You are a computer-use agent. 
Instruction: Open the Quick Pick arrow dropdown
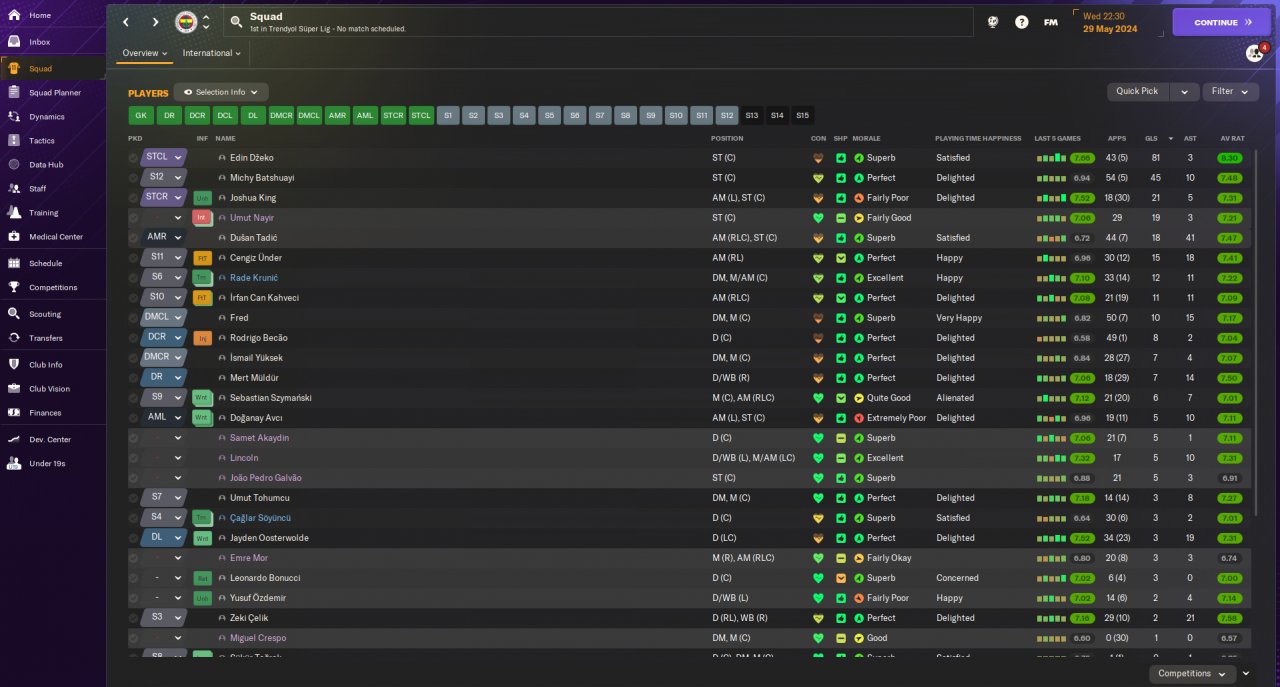[1184, 92]
